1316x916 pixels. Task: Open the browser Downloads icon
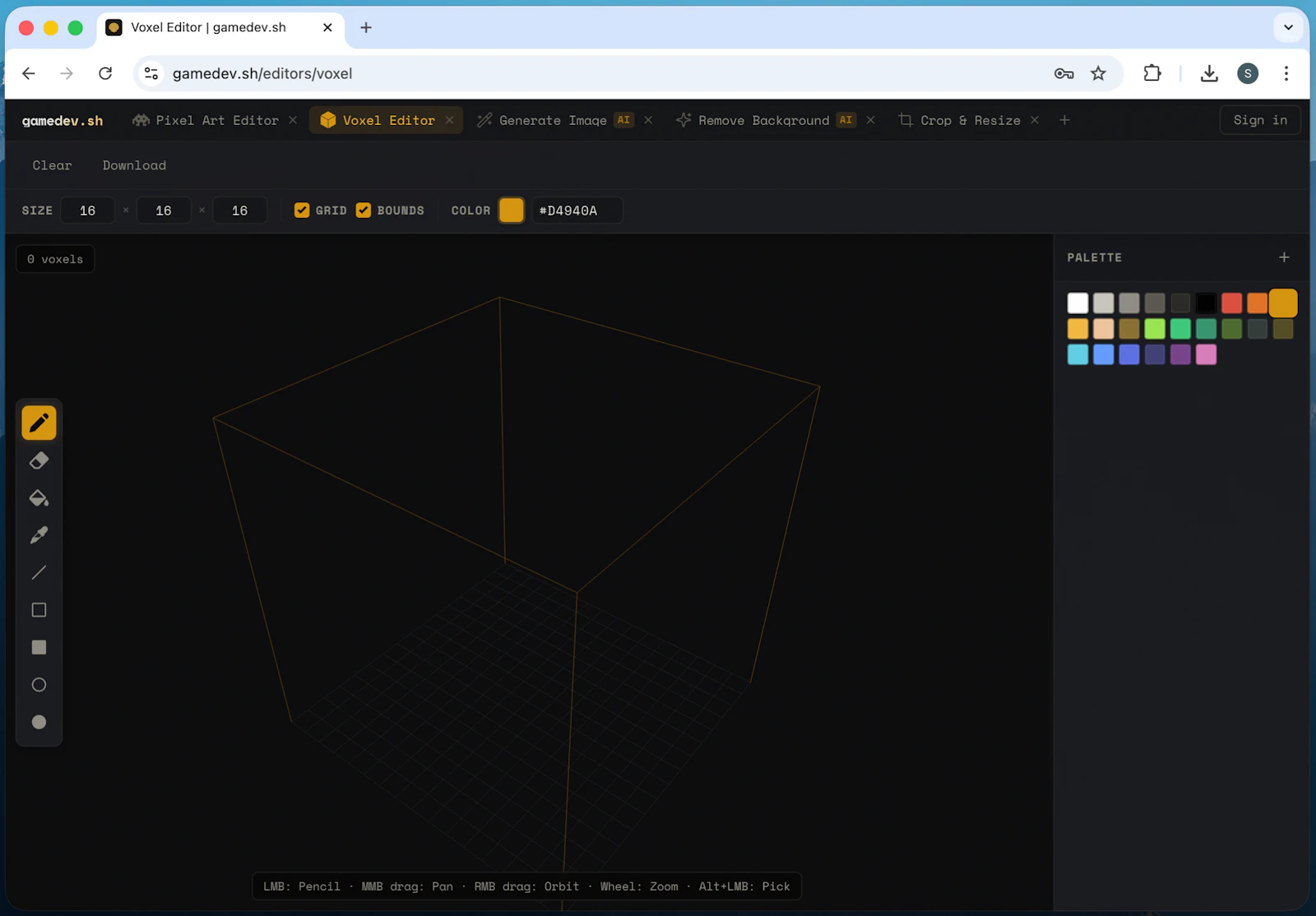pos(1209,73)
